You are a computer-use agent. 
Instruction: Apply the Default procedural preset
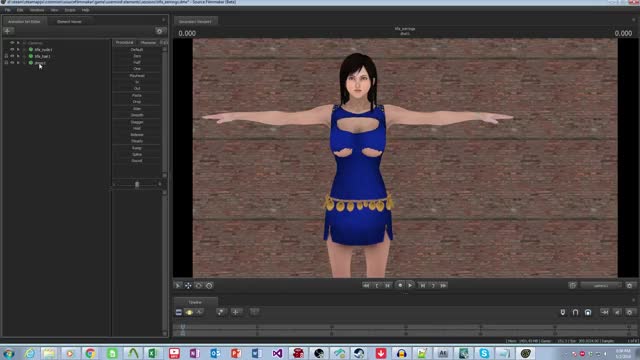[x=137, y=50]
